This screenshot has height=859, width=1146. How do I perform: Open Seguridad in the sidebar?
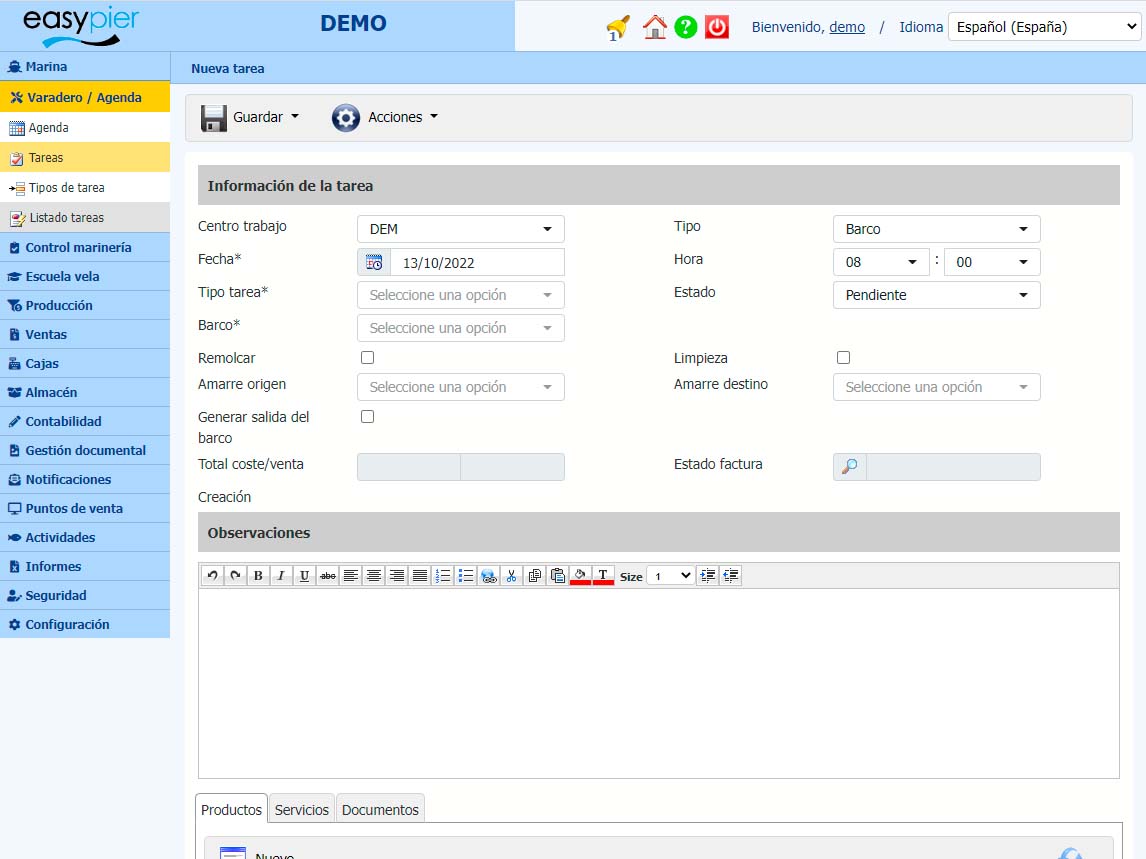[x=85, y=595]
